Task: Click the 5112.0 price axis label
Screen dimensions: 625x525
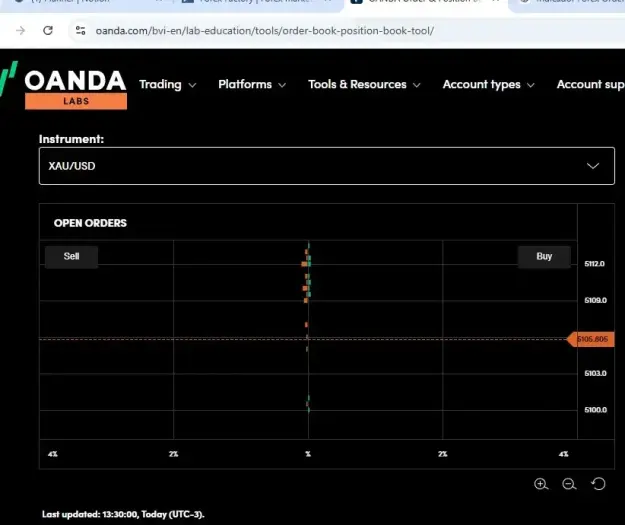Action: (x=594, y=264)
